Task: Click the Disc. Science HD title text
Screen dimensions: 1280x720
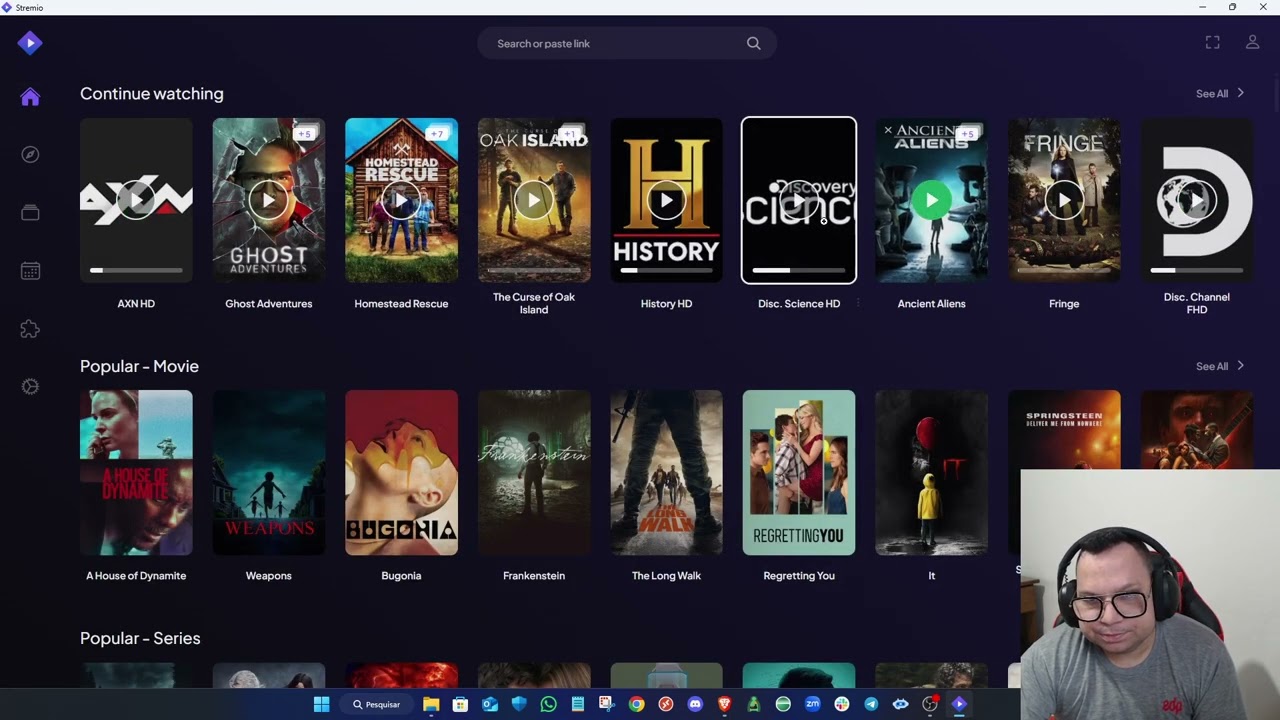Action: (799, 304)
